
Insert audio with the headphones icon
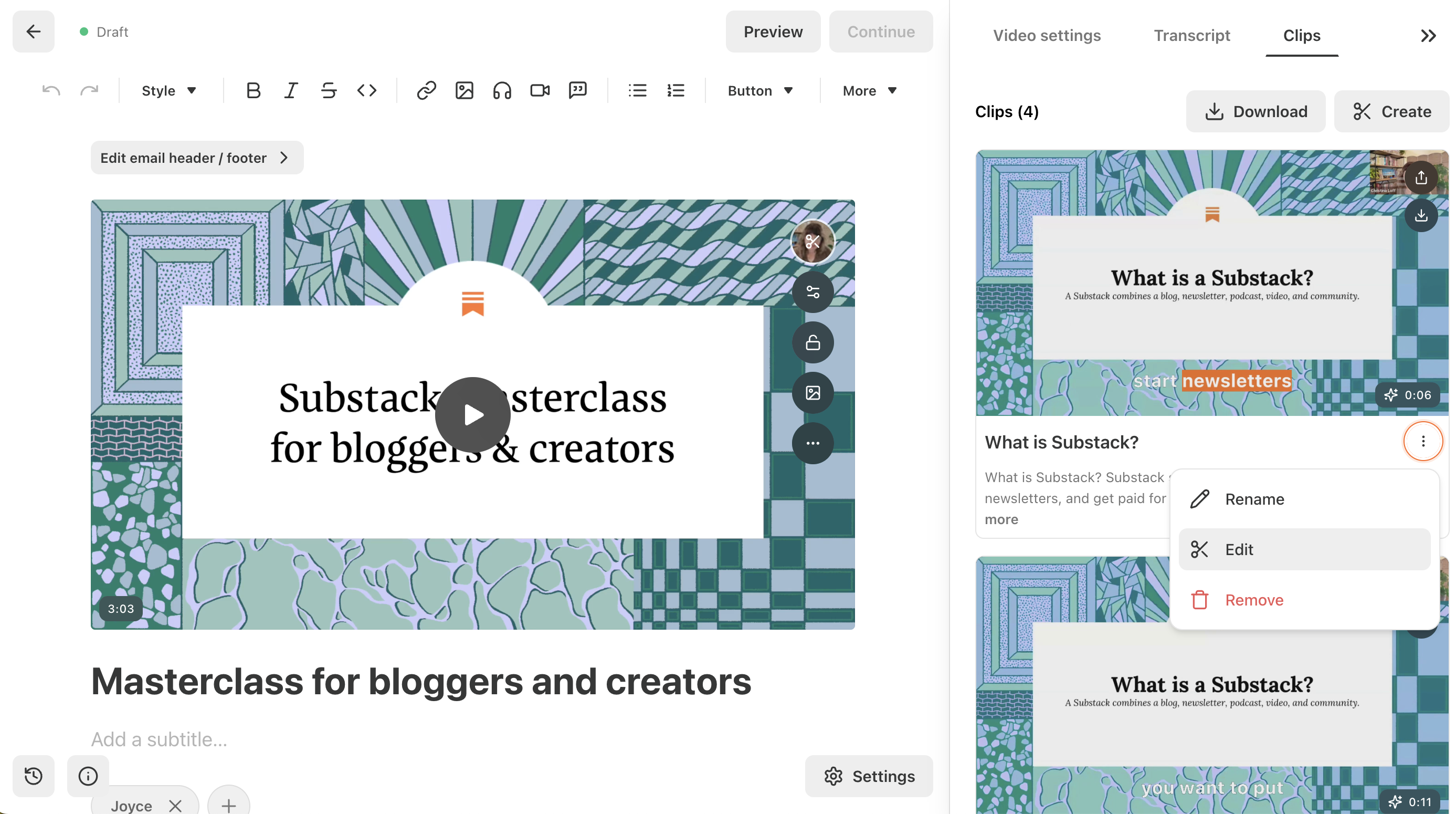coord(502,90)
